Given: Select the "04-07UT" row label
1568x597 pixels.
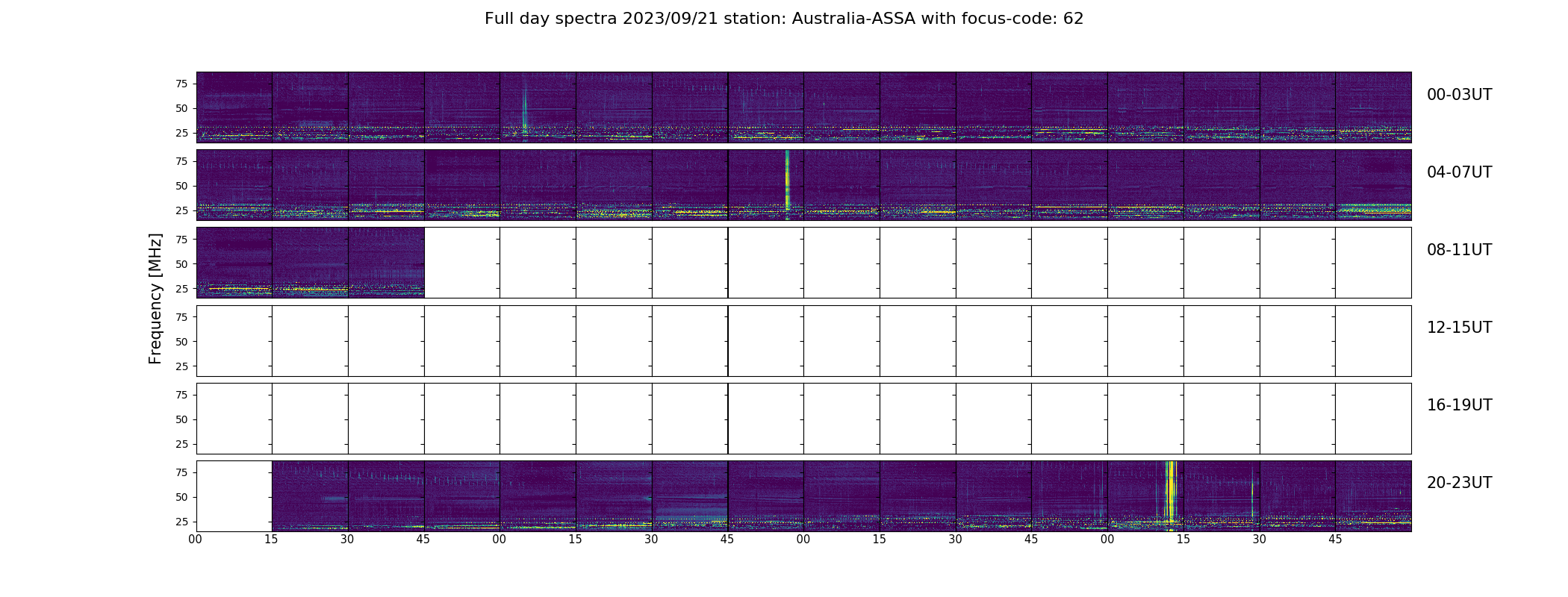Looking at the screenshot, I should [1459, 172].
